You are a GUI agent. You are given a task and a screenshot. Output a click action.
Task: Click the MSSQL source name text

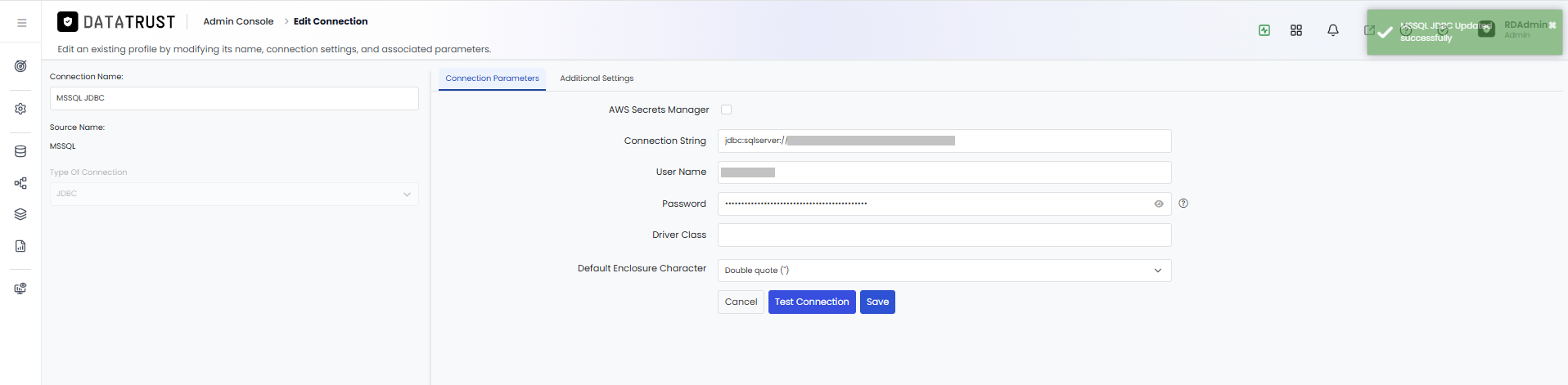[63, 146]
